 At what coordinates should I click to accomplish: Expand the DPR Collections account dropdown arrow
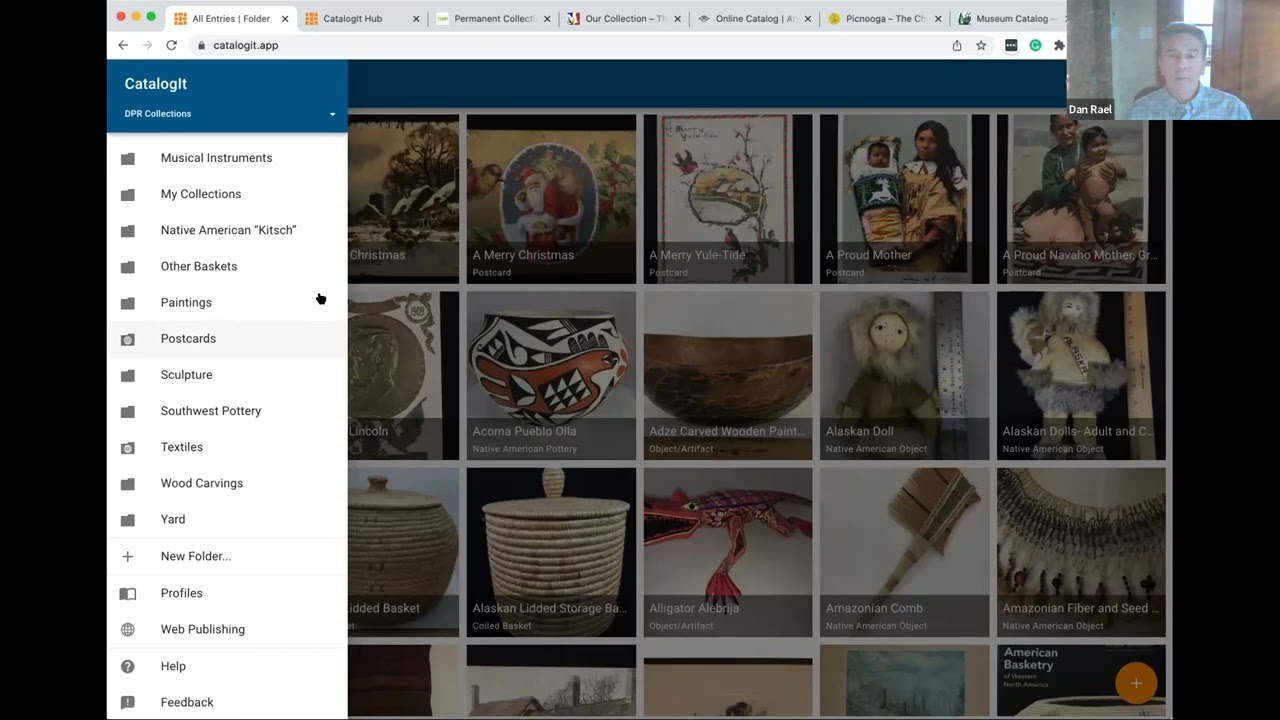click(333, 114)
